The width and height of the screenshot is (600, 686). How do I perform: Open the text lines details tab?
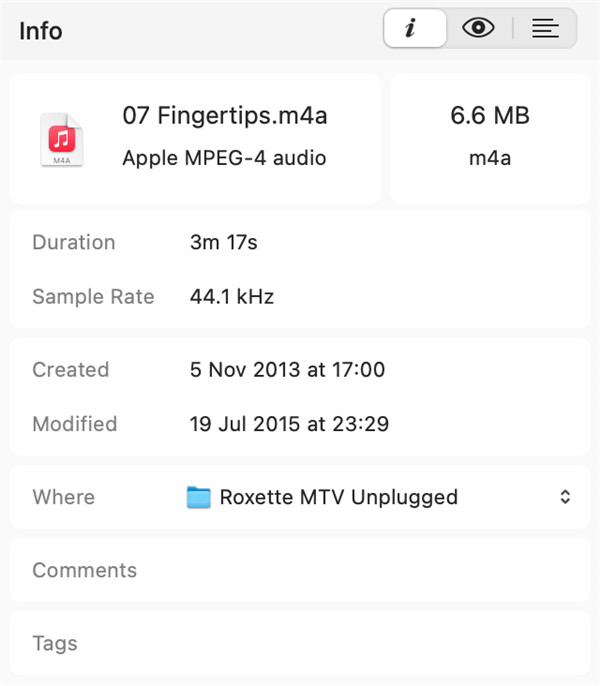tap(545, 28)
